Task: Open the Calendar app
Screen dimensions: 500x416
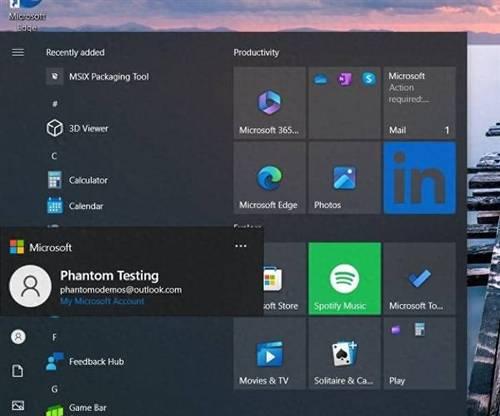Action: pyautogui.click(x=75, y=206)
